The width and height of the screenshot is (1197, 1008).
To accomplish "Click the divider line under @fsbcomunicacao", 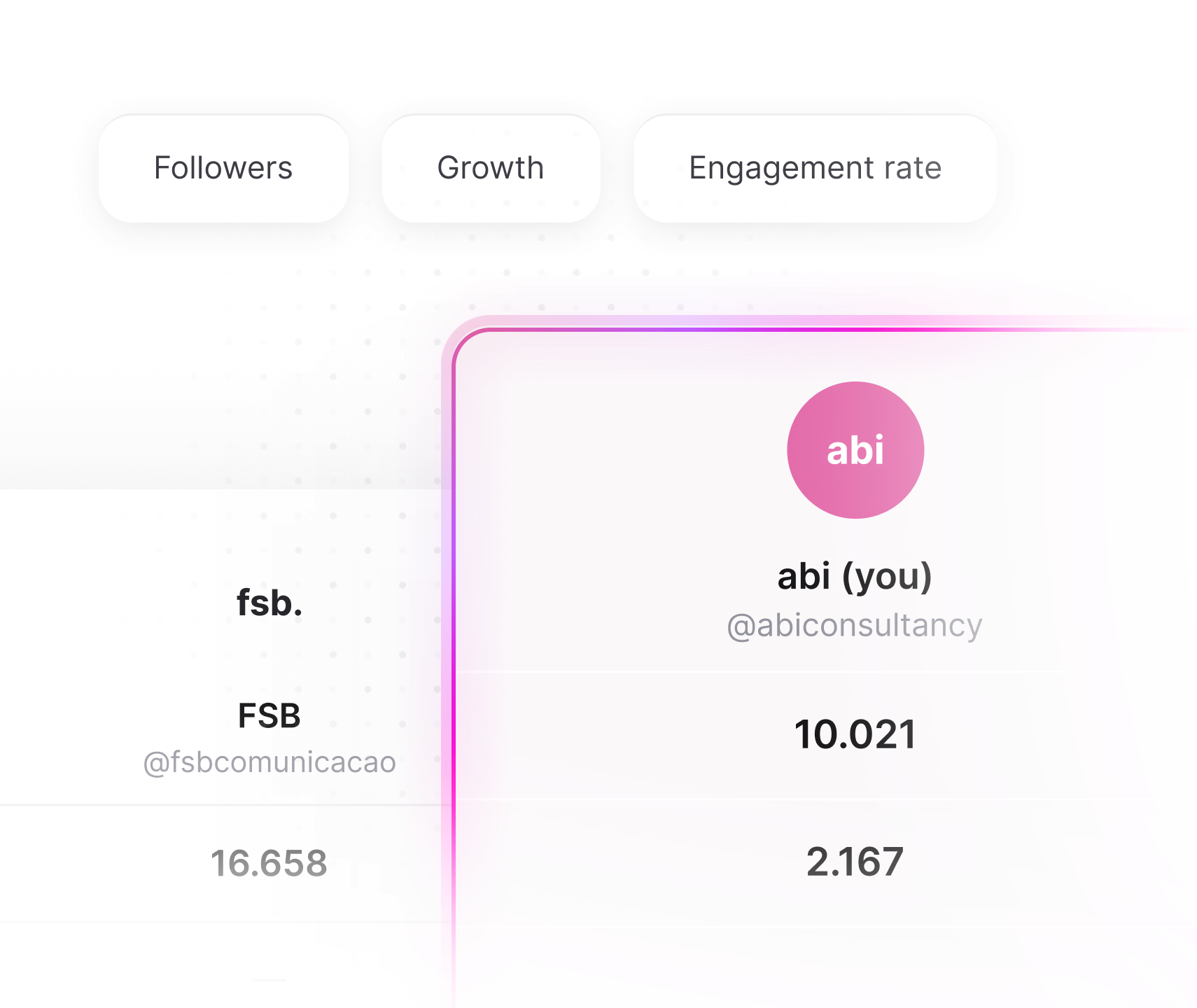I will click(x=224, y=805).
